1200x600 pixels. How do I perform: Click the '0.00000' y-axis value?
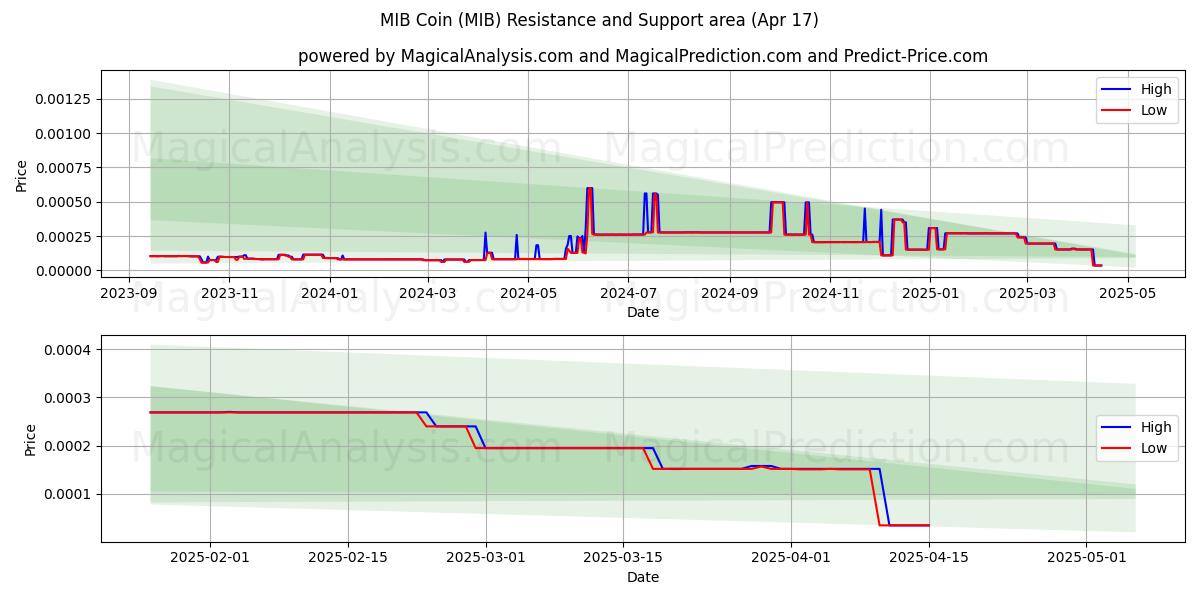65,271
